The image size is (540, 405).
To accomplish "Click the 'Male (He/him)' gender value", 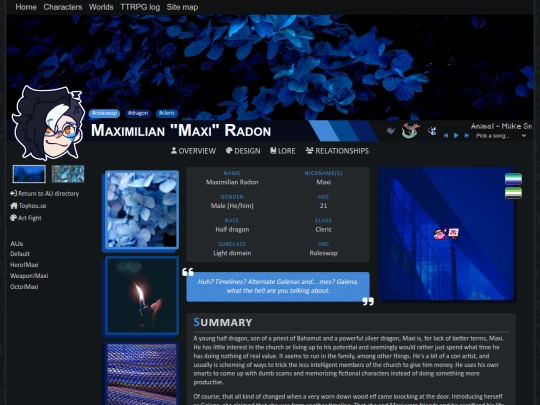I will [232, 206].
